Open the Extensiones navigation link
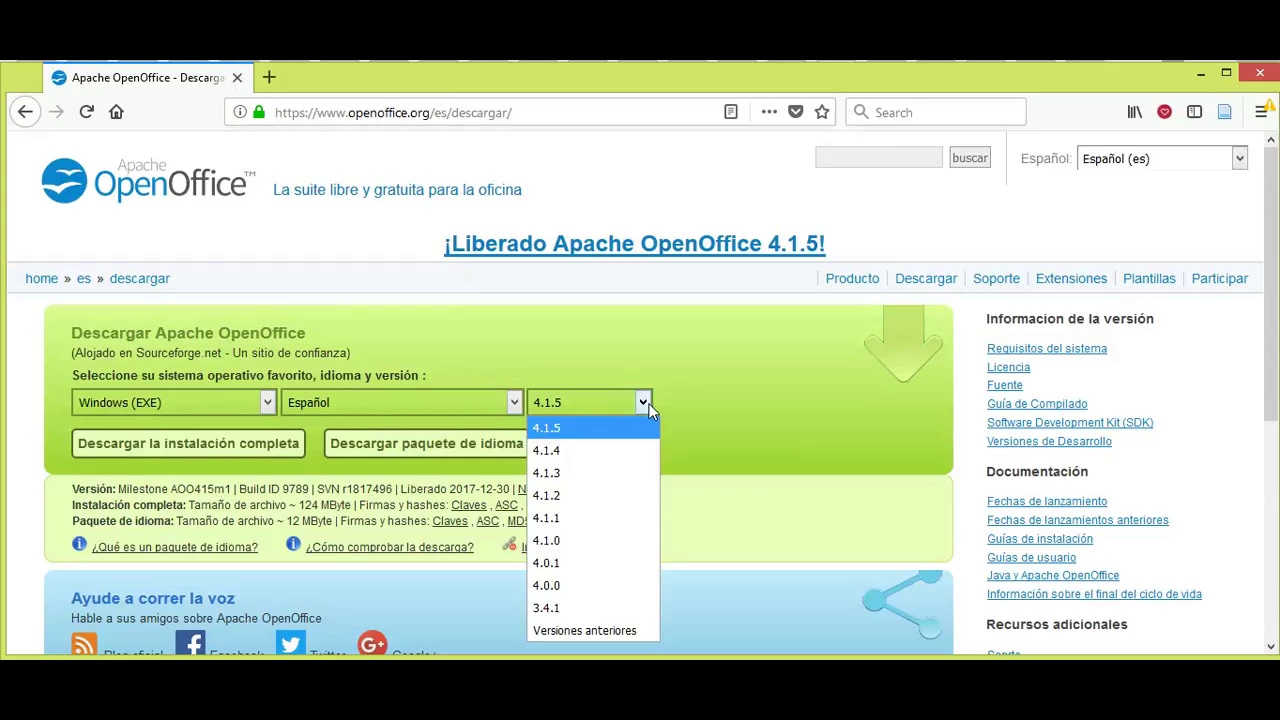1280x720 pixels. point(1071,278)
